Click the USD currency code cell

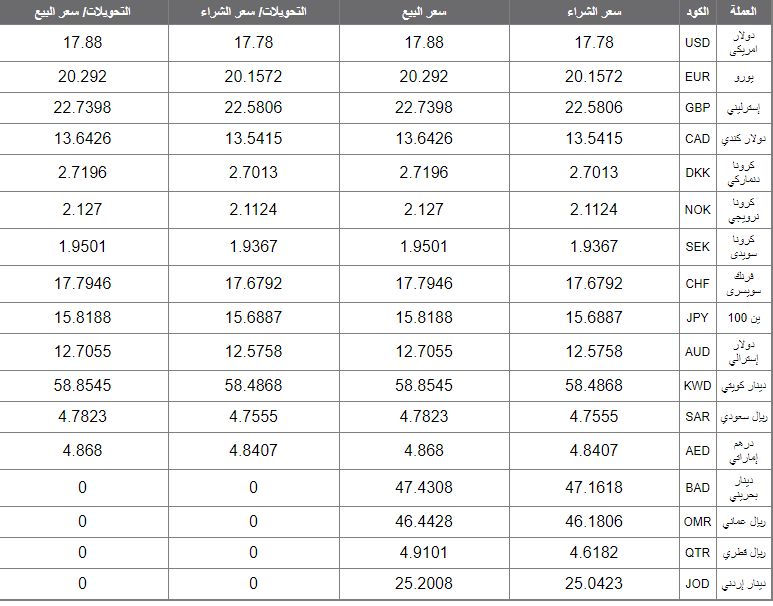(697, 43)
